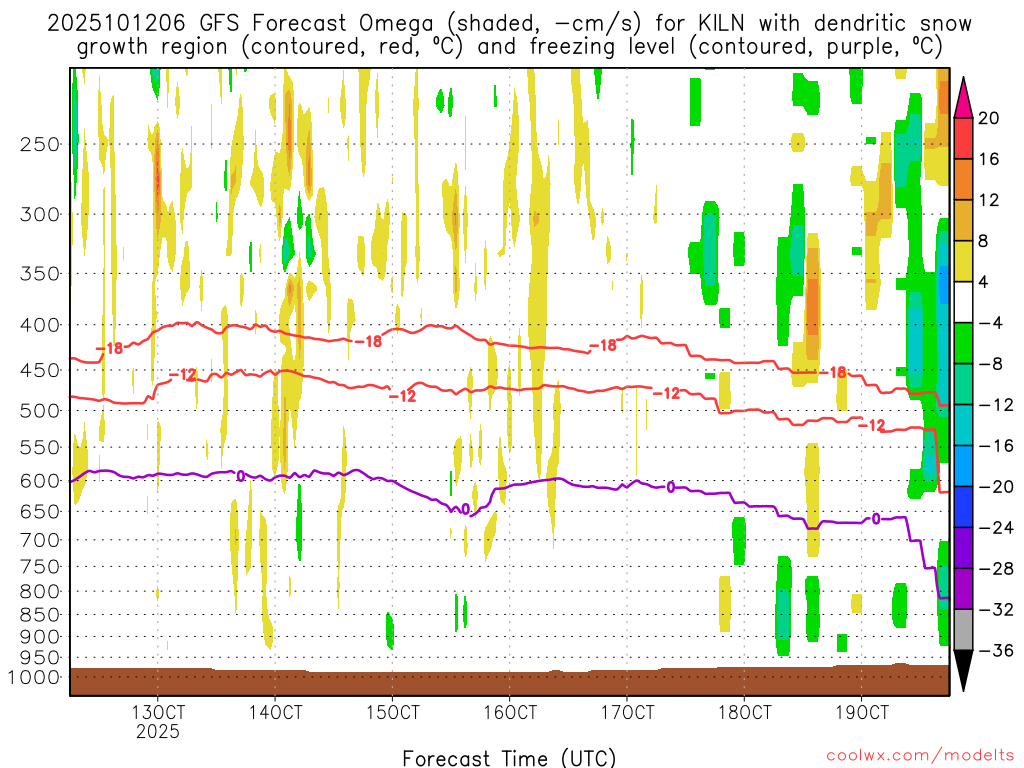The height and width of the screenshot is (768, 1024).
Task: Click the 700 pressure level label
Action: tap(40, 540)
